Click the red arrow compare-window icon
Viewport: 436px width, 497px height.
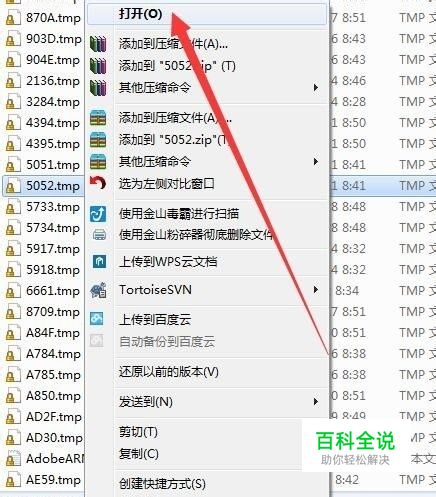click(98, 183)
